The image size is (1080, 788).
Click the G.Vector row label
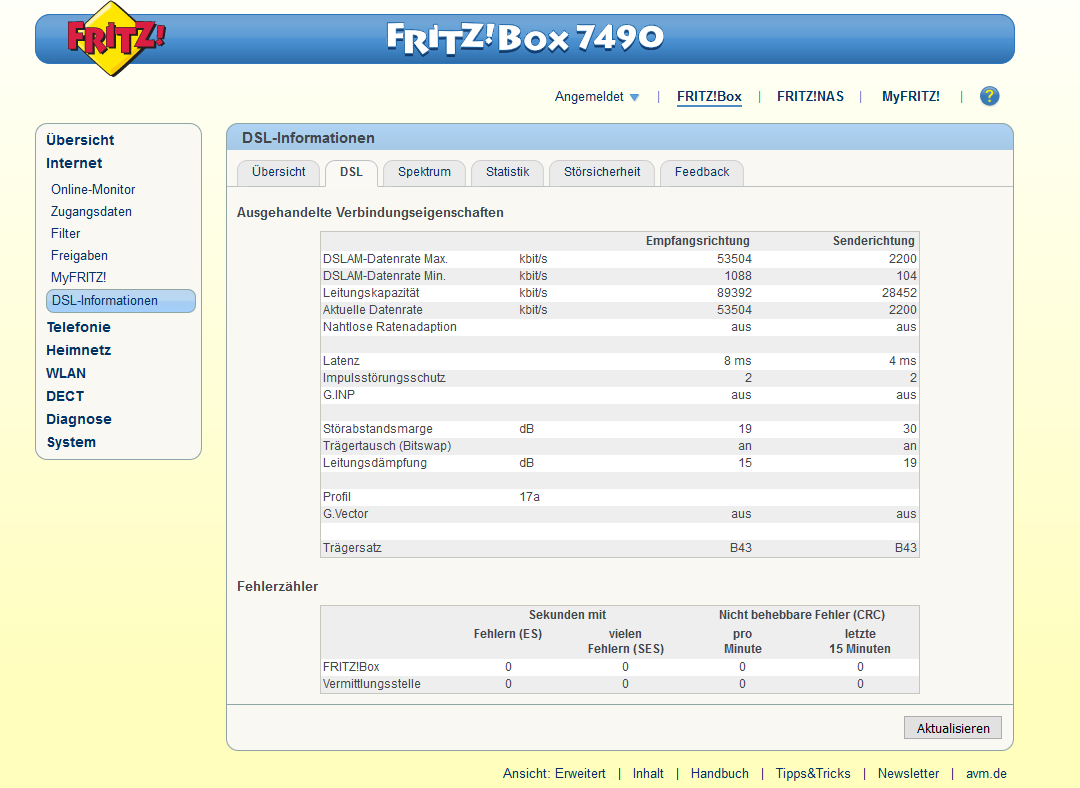pos(345,514)
